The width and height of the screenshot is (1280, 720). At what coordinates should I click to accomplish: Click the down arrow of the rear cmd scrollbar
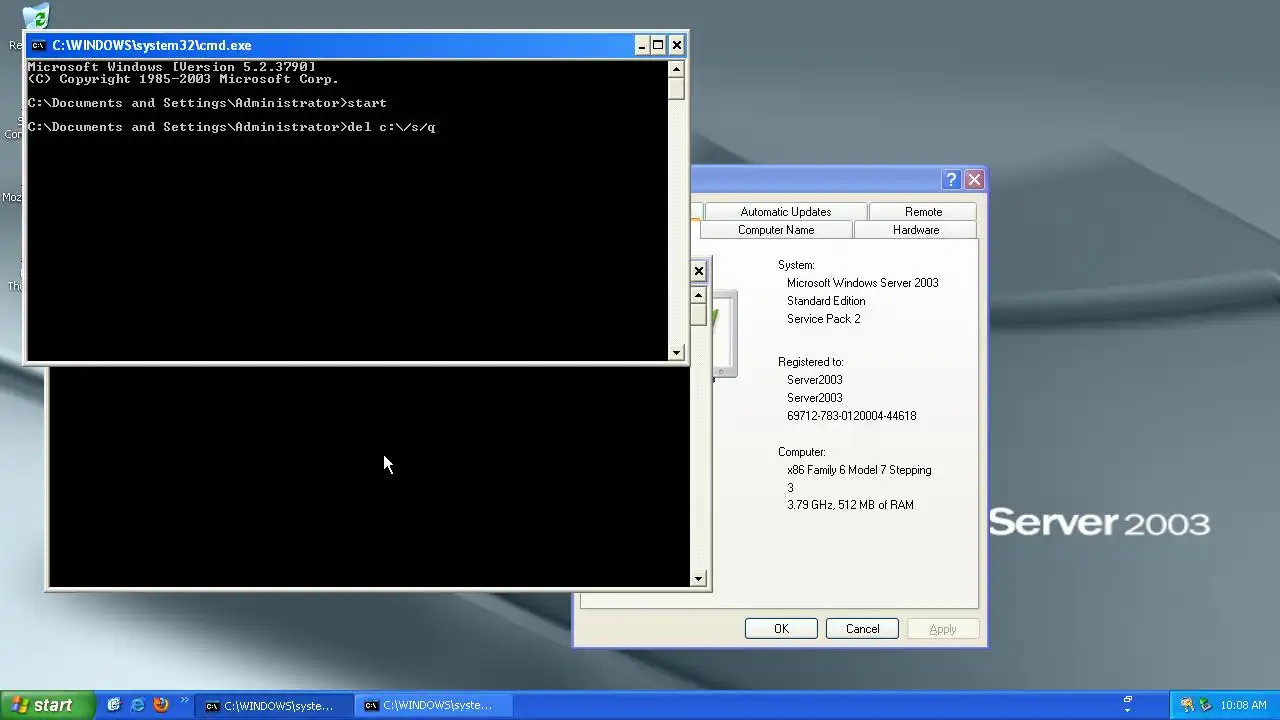(699, 578)
